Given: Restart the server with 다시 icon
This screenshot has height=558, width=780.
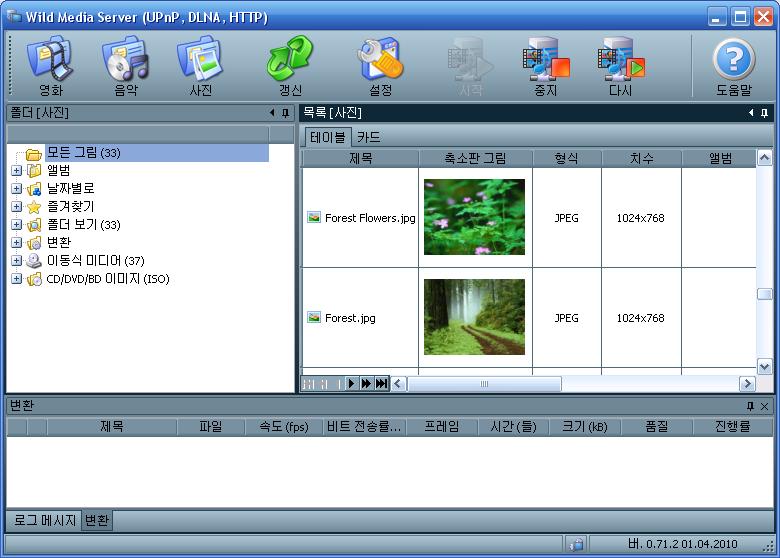Looking at the screenshot, I should coord(621,65).
